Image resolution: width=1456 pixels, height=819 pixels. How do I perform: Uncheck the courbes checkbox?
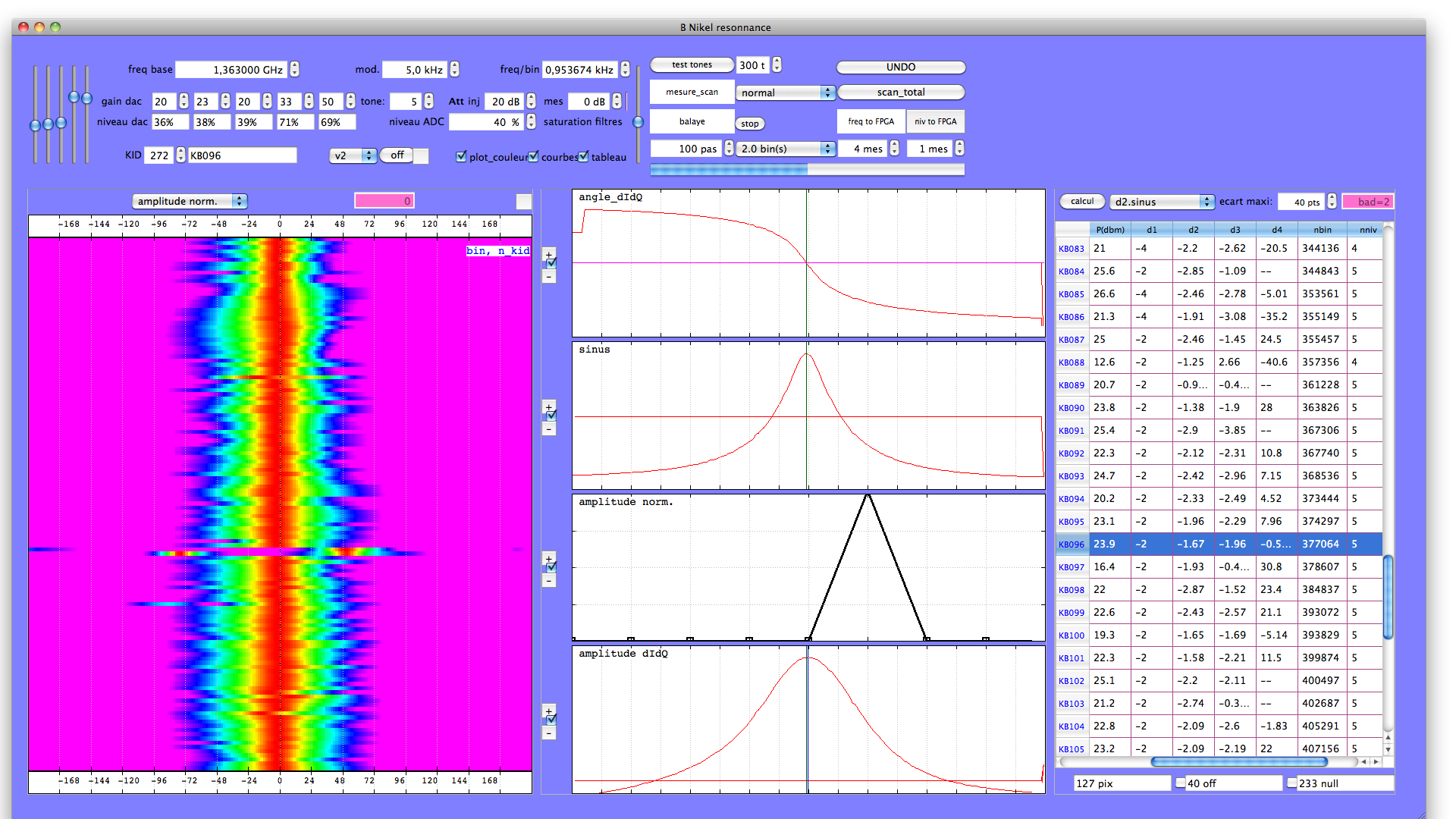point(534,156)
